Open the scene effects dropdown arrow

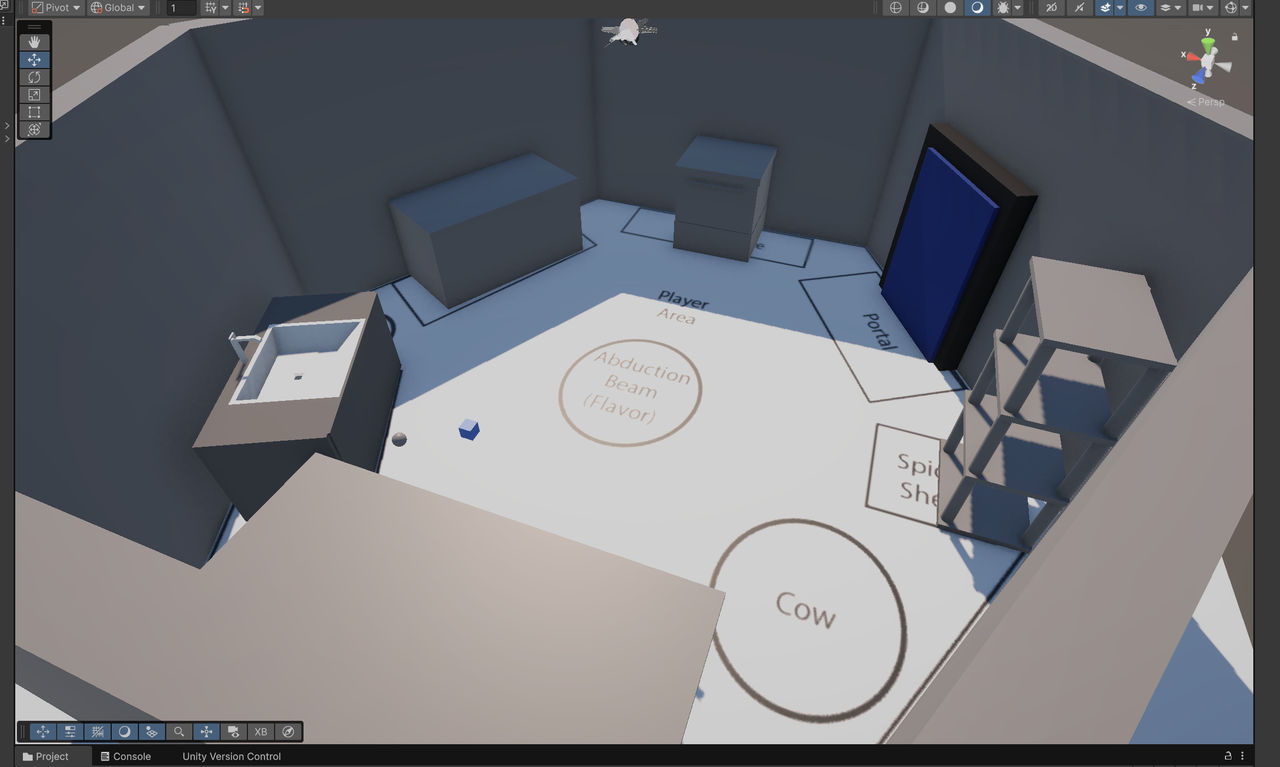(1120, 8)
